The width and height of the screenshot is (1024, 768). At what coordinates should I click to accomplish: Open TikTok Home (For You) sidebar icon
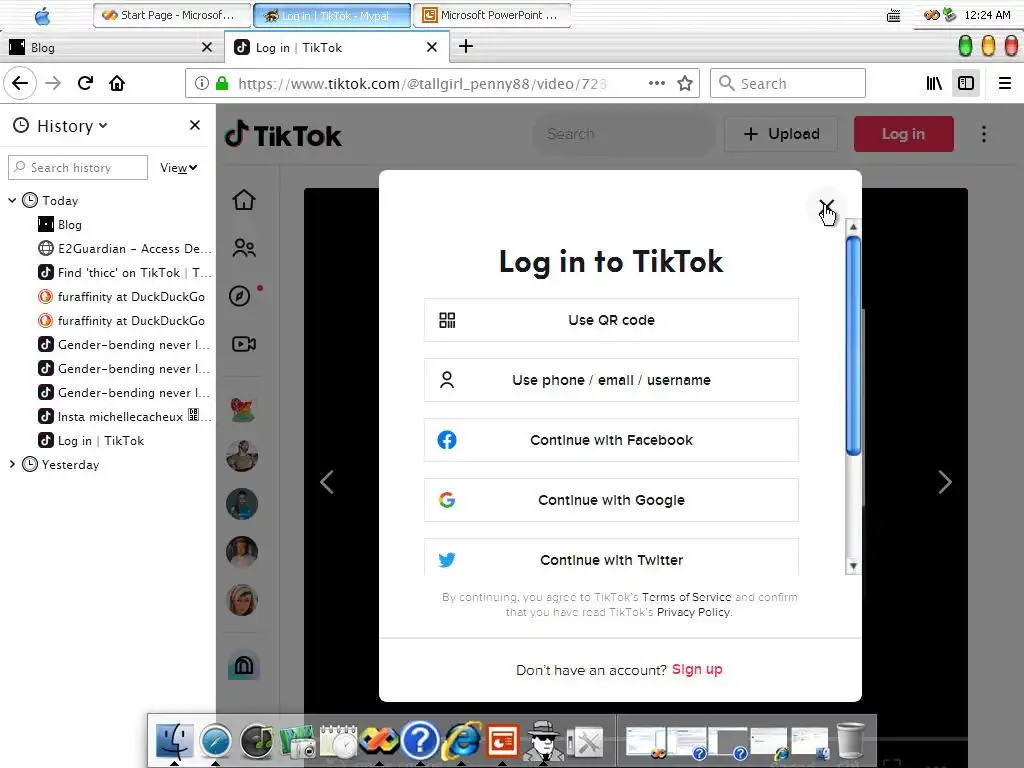(244, 199)
